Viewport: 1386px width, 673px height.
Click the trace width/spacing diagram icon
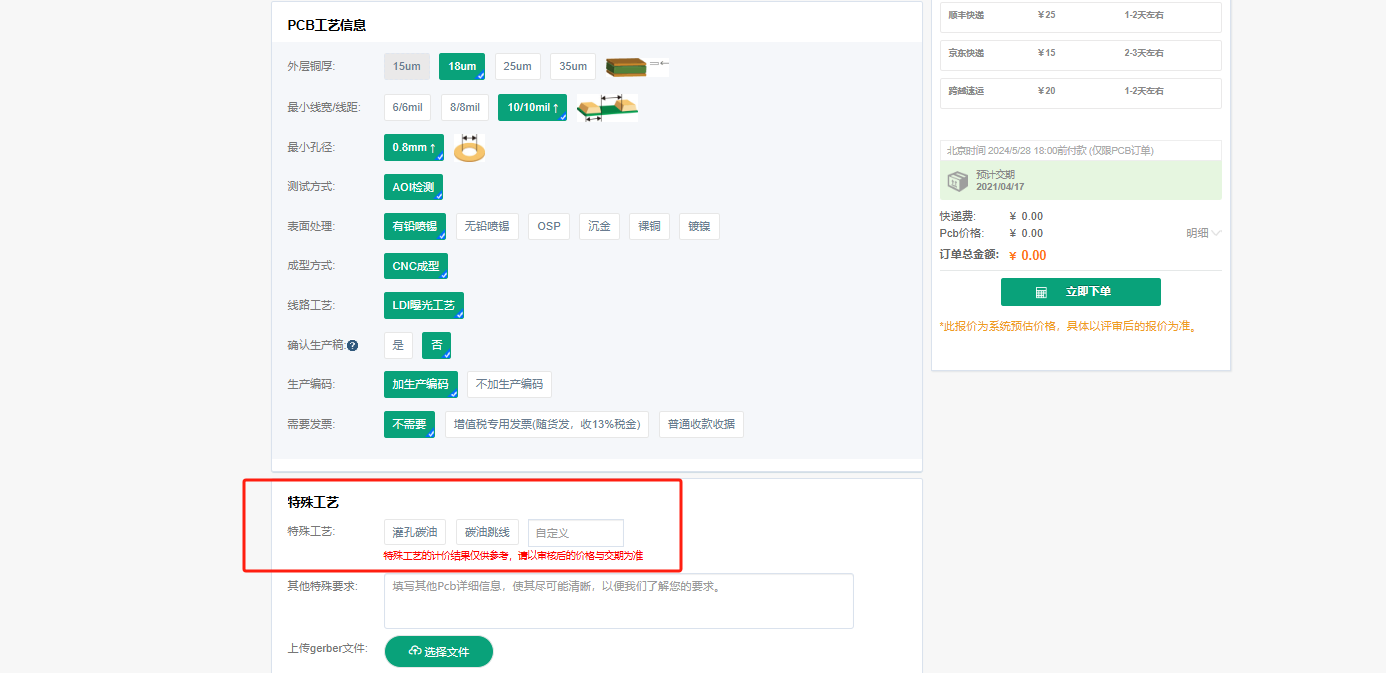[x=607, y=108]
